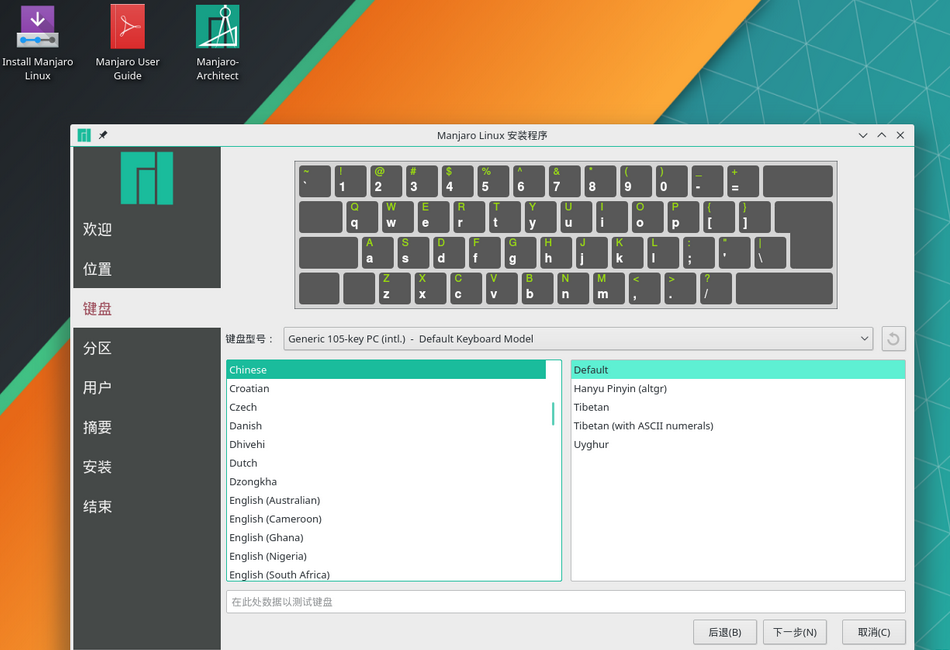The height and width of the screenshot is (650, 950).
Task: Select Dzongkha in the layout list
Action: coord(386,482)
